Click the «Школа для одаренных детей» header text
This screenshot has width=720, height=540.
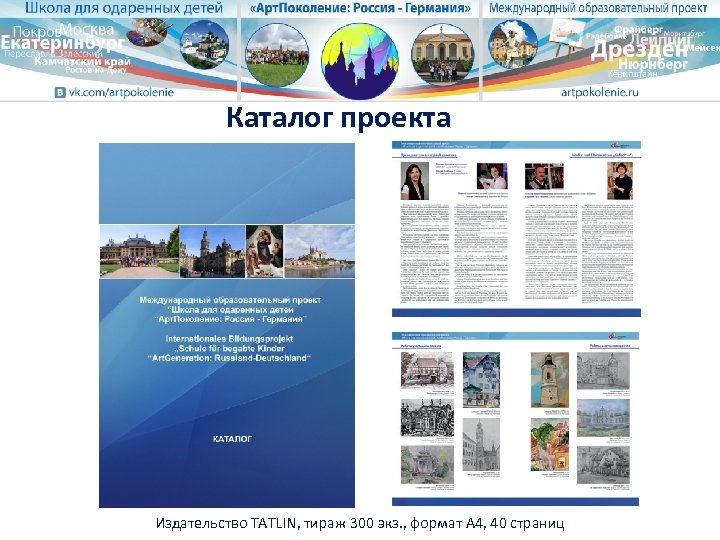click(x=124, y=8)
